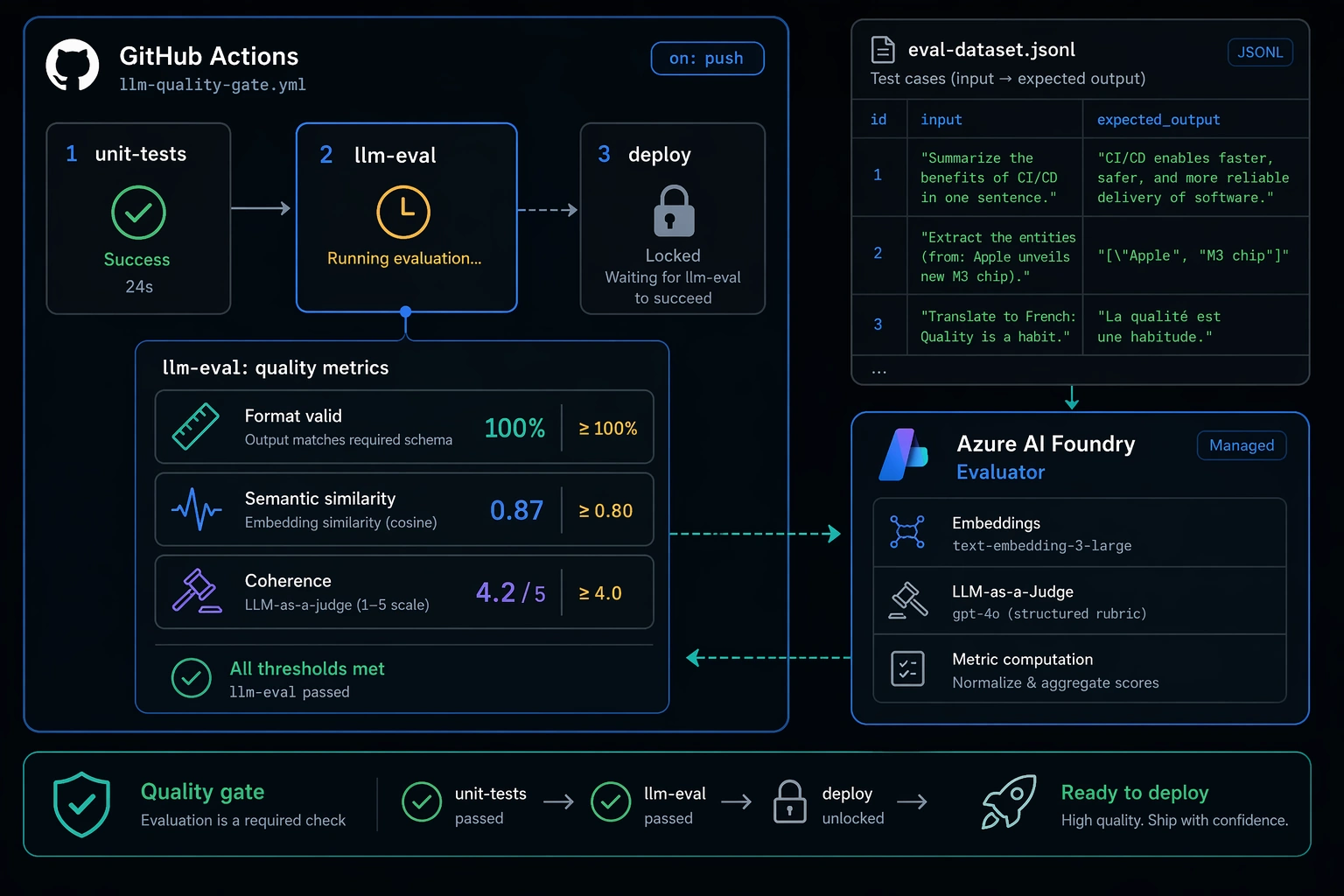Screen dimensions: 1344x896
Task: Click gpt-4o (structured rubric) text
Action: (x=1049, y=614)
